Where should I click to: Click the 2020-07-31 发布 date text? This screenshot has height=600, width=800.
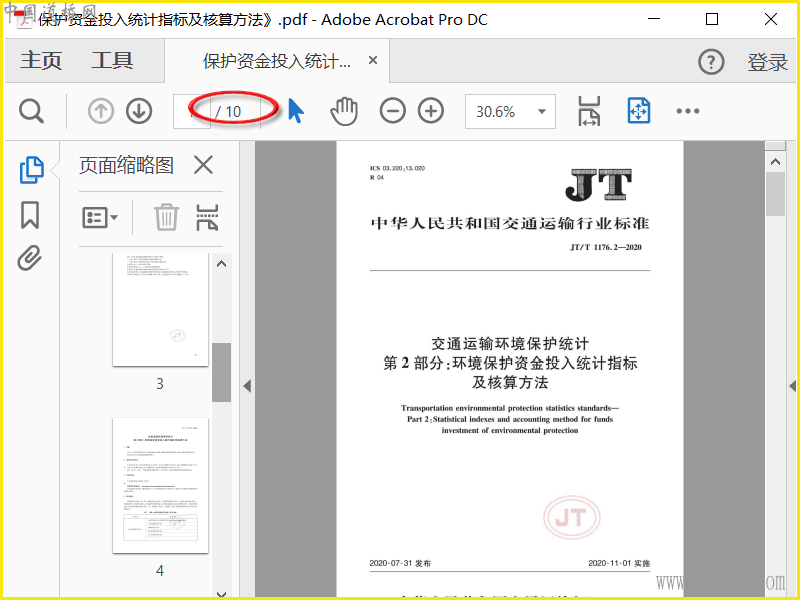click(x=400, y=563)
